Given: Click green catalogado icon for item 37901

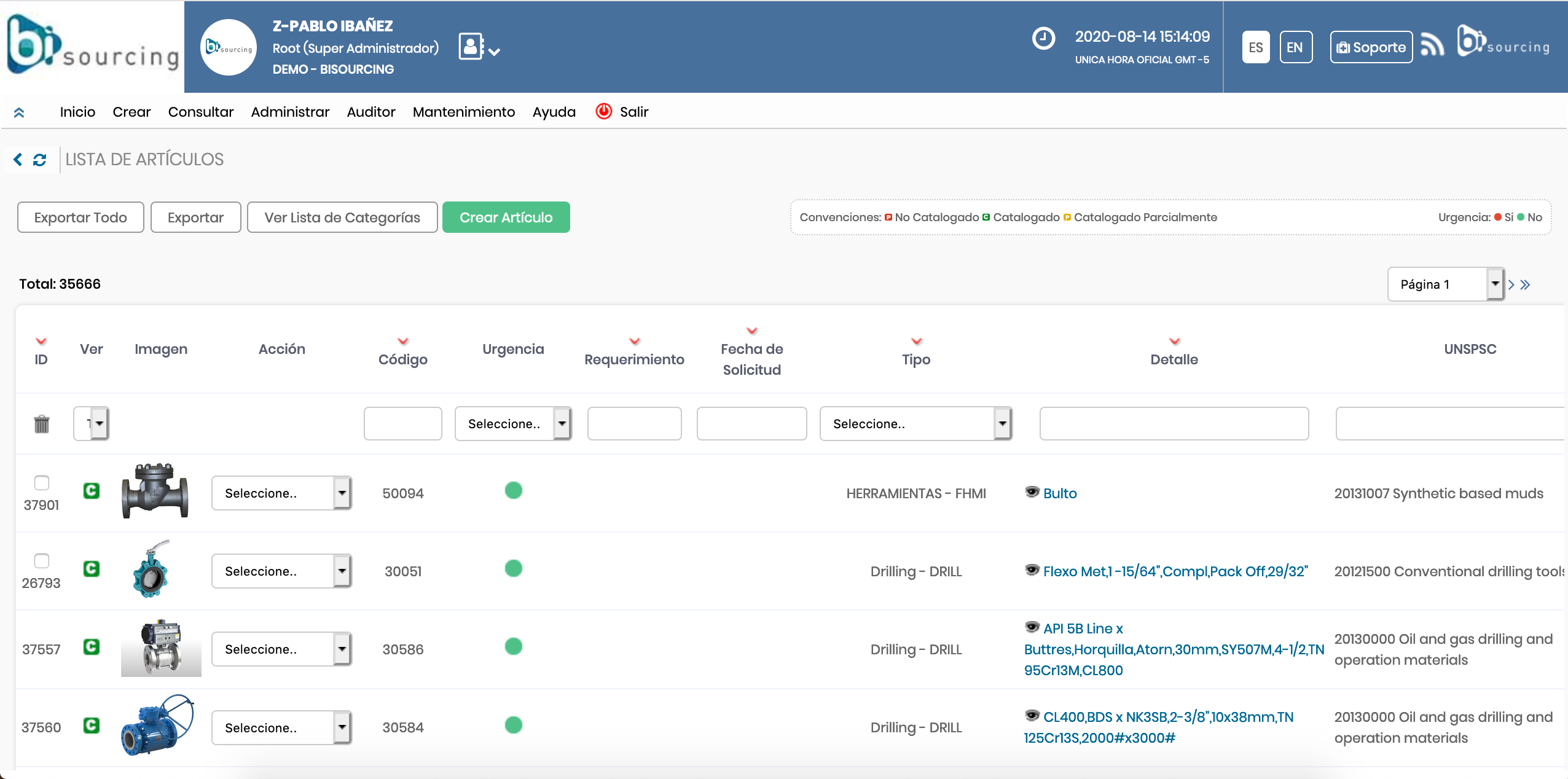Looking at the screenshot, I should (92, 491).
